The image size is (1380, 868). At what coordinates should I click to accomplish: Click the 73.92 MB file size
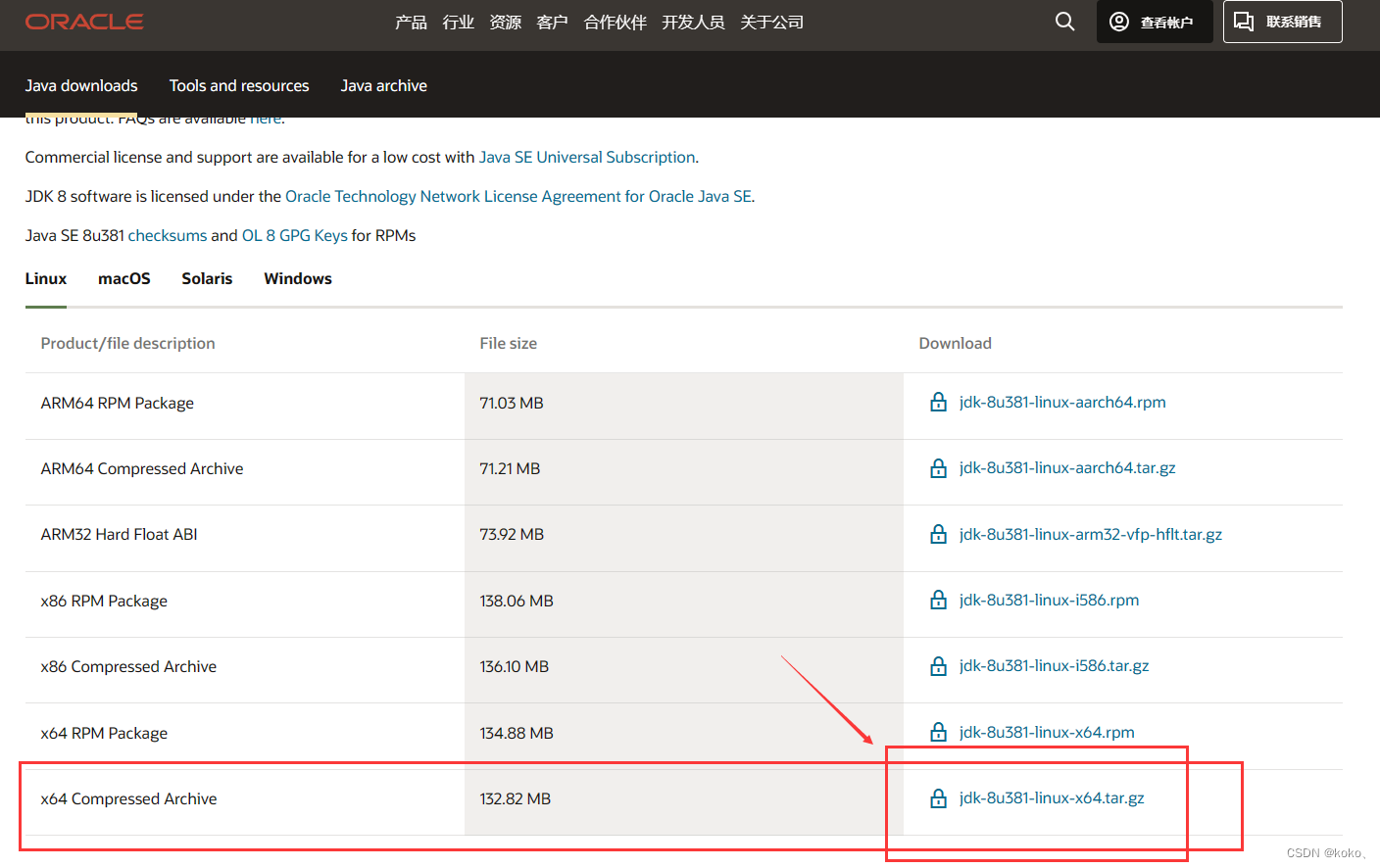pyautogui.click(x=512, y=534)
